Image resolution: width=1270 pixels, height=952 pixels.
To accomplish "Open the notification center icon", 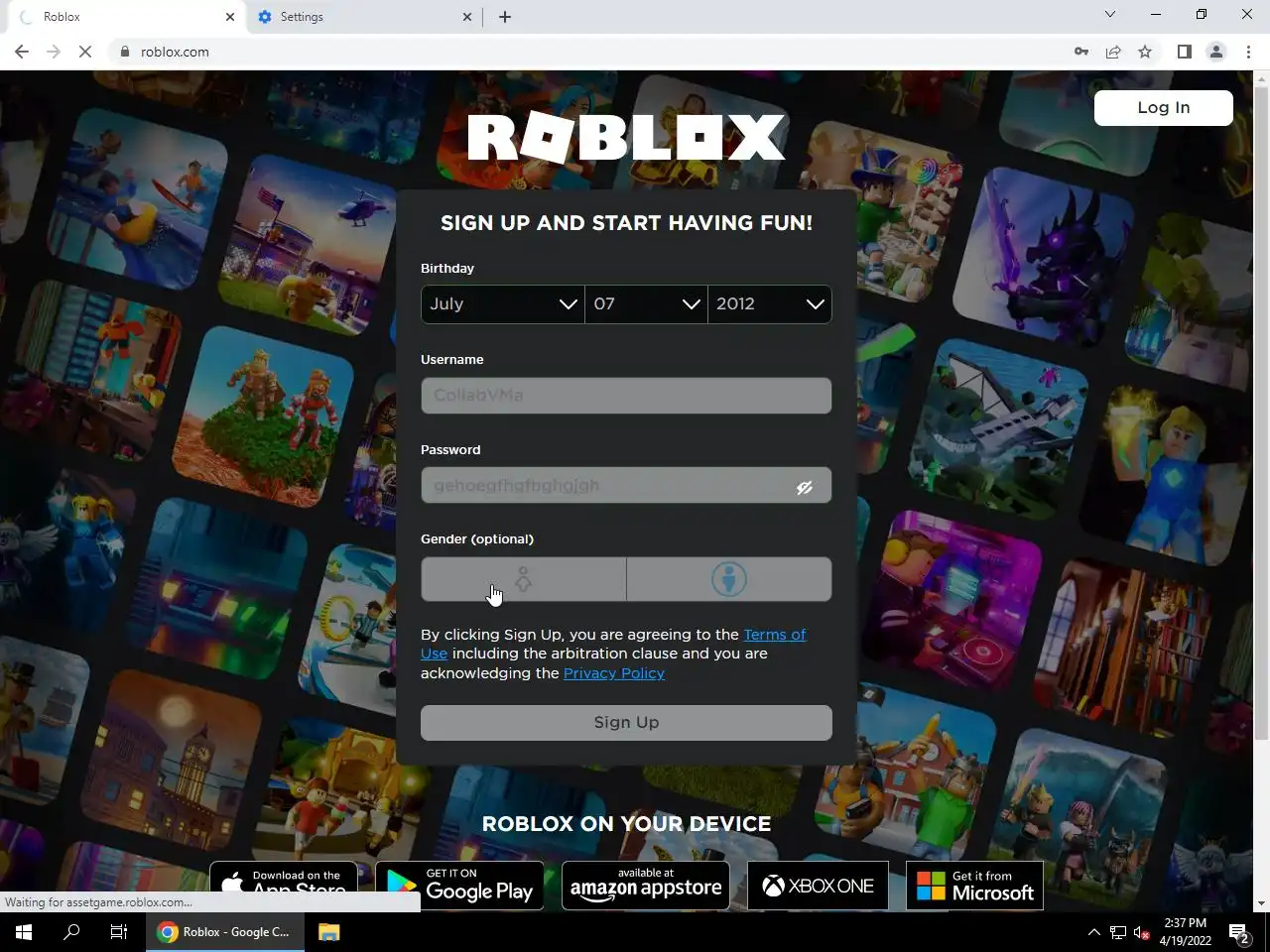I will point(1239,932).
